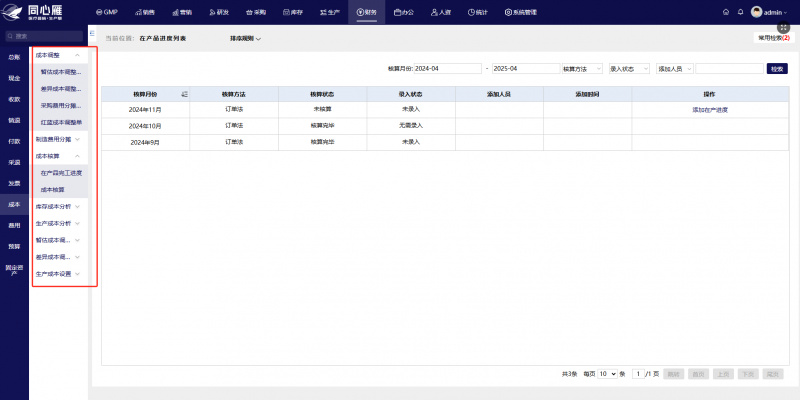Open the 系统管理 gear menu
This screenshot has height=400, width=800.
coord(521,12)
